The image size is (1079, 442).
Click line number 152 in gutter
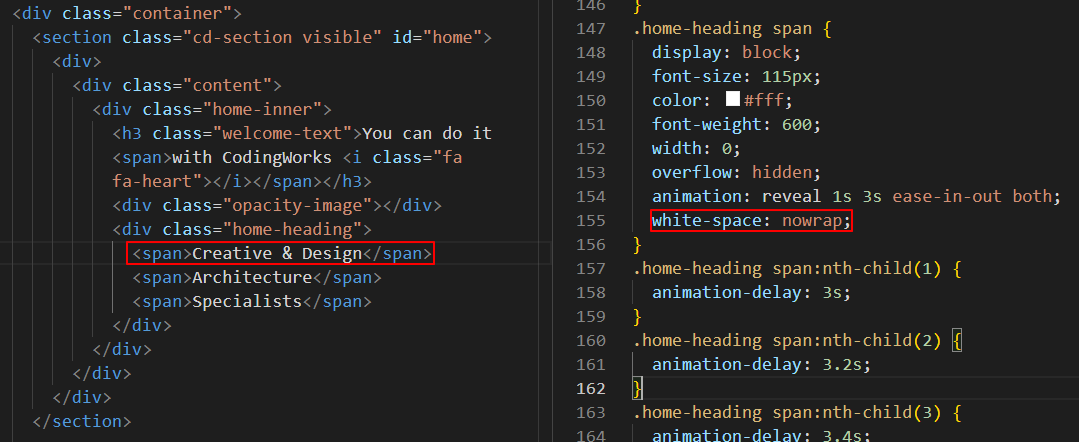[591, 148]
